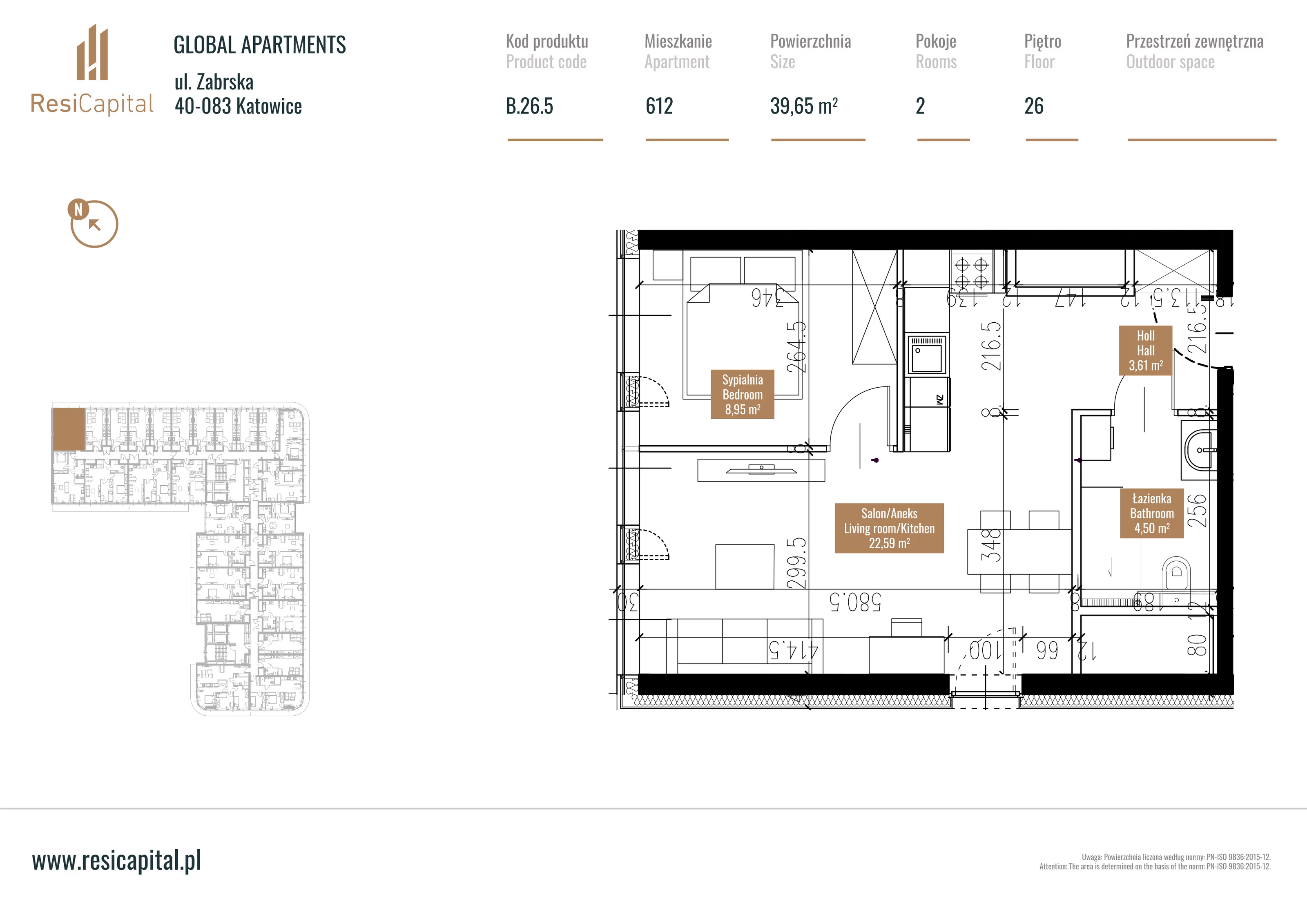The width and height of the screenshot is (1307, 924).
Task: Click the Salon/Aneks Living room label
Action: click(889, 528)
